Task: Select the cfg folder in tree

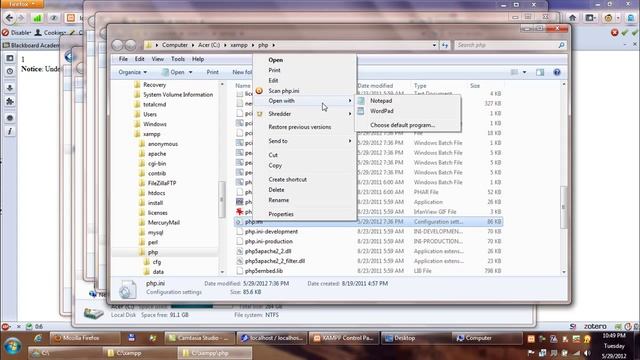Action: pos(157,262)
